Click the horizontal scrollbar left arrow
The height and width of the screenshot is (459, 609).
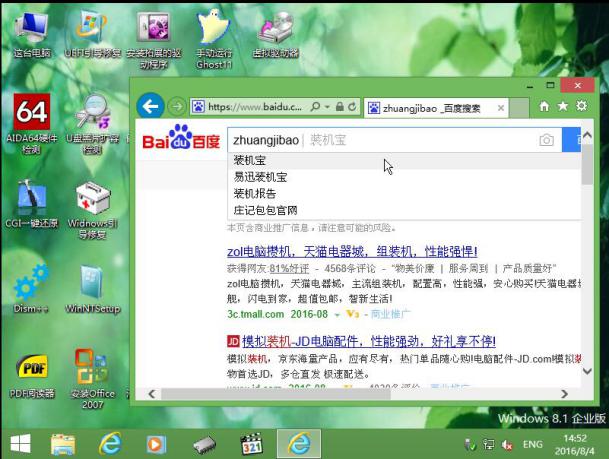pyautogui.click(x=152, y=394)
